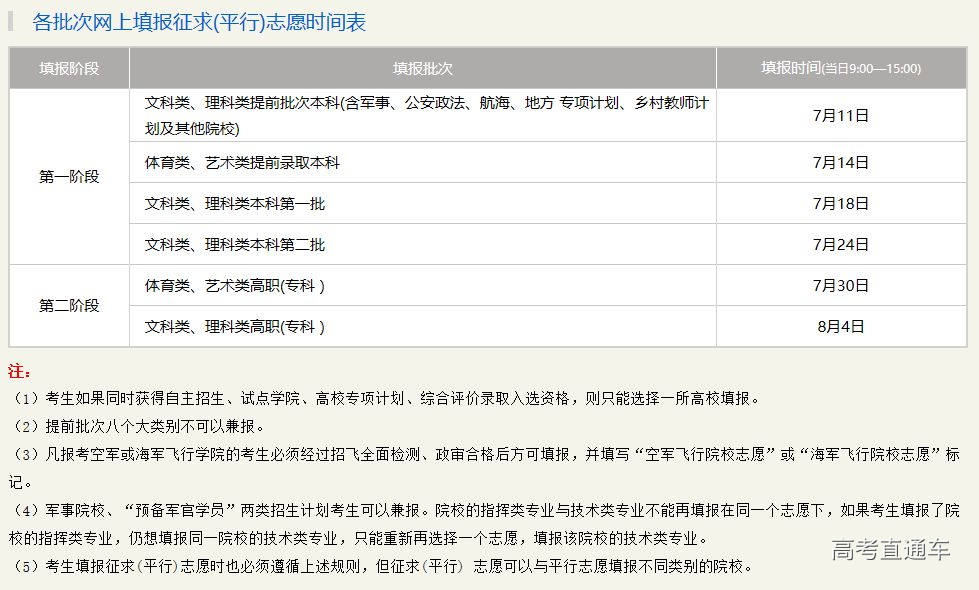Click the 7月14日 date cell
This screenshot has width=979, height=590.
click(x=840, y=162)
